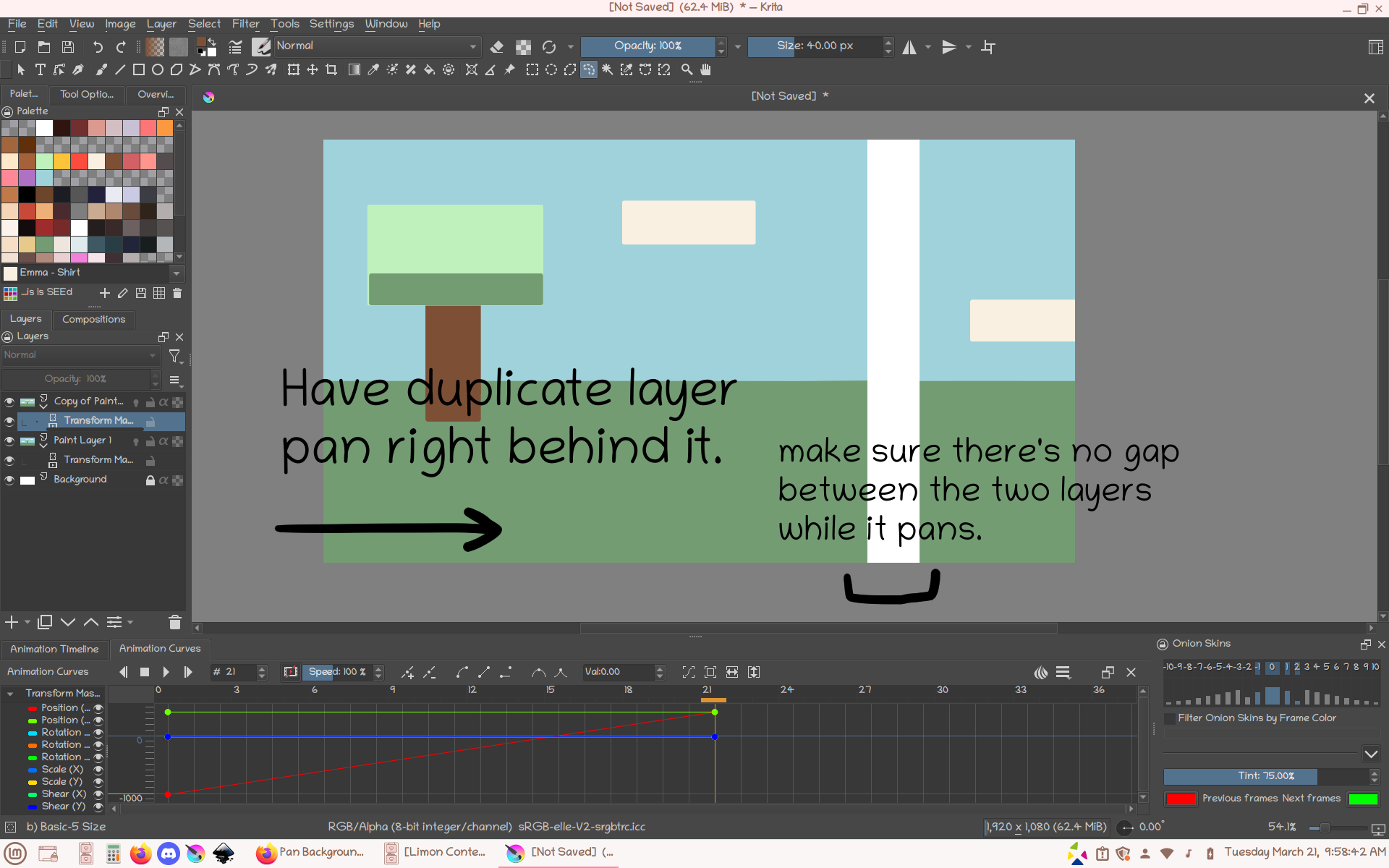Viewport: 1389px width, 868px height.
Task: Toggle visibility of Paint Layer 1
Action: pyautogui.click(x=9, y=441)
